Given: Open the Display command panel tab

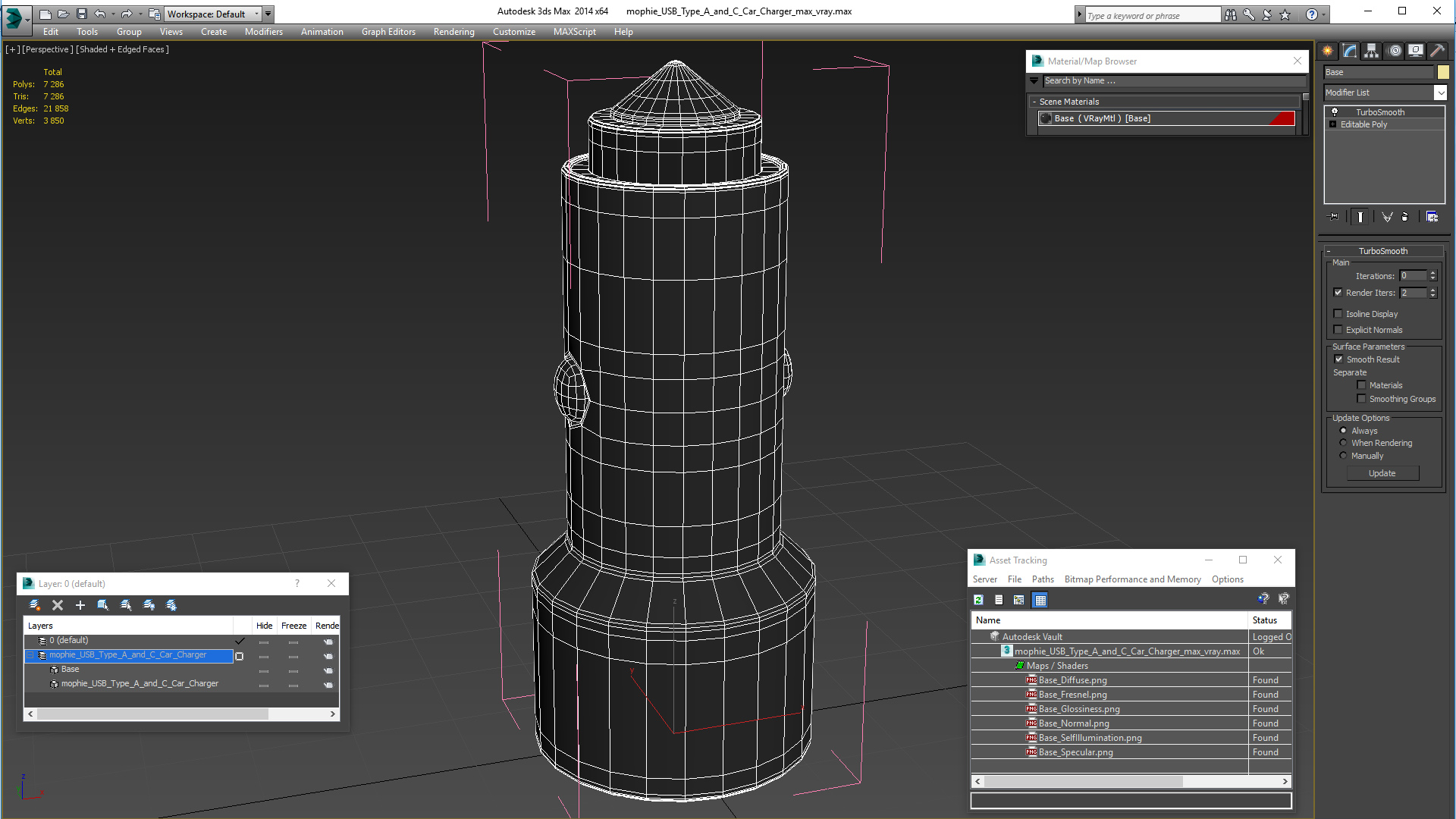Looking at the screenshot, I should point(1416,51).
